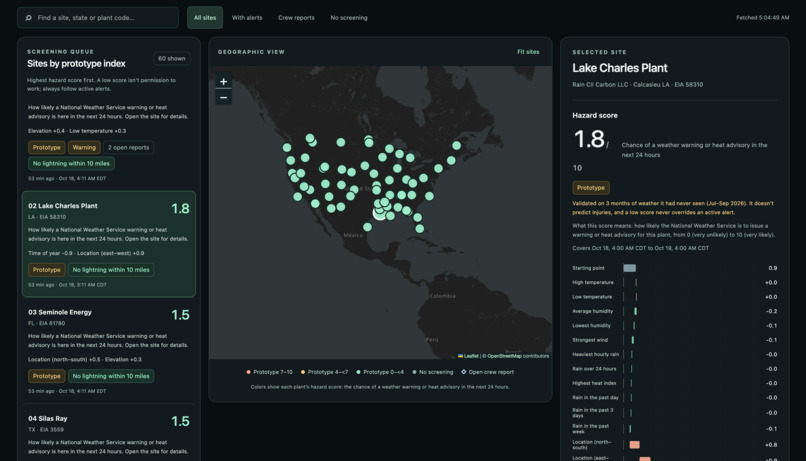The width and height of the screenshot is (806, 461).
Task: Show the No screening filter
Action: pyautogui.click(x=349, y=18)
